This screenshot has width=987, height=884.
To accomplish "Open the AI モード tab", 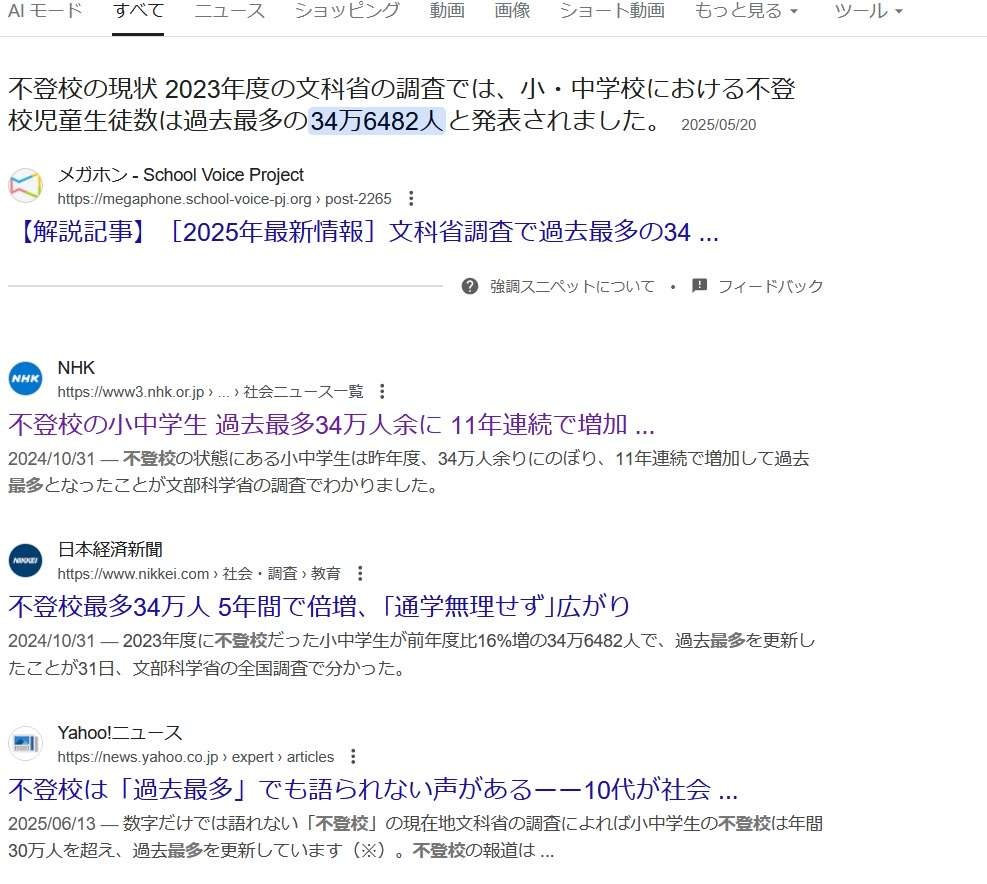I will click(45, 11).
